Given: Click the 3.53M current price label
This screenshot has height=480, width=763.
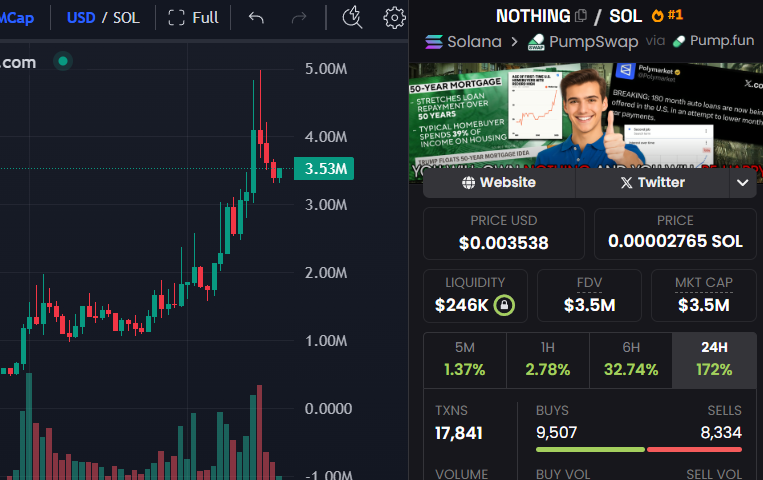Looking at the screenshot, I should (x=324, y=168).
